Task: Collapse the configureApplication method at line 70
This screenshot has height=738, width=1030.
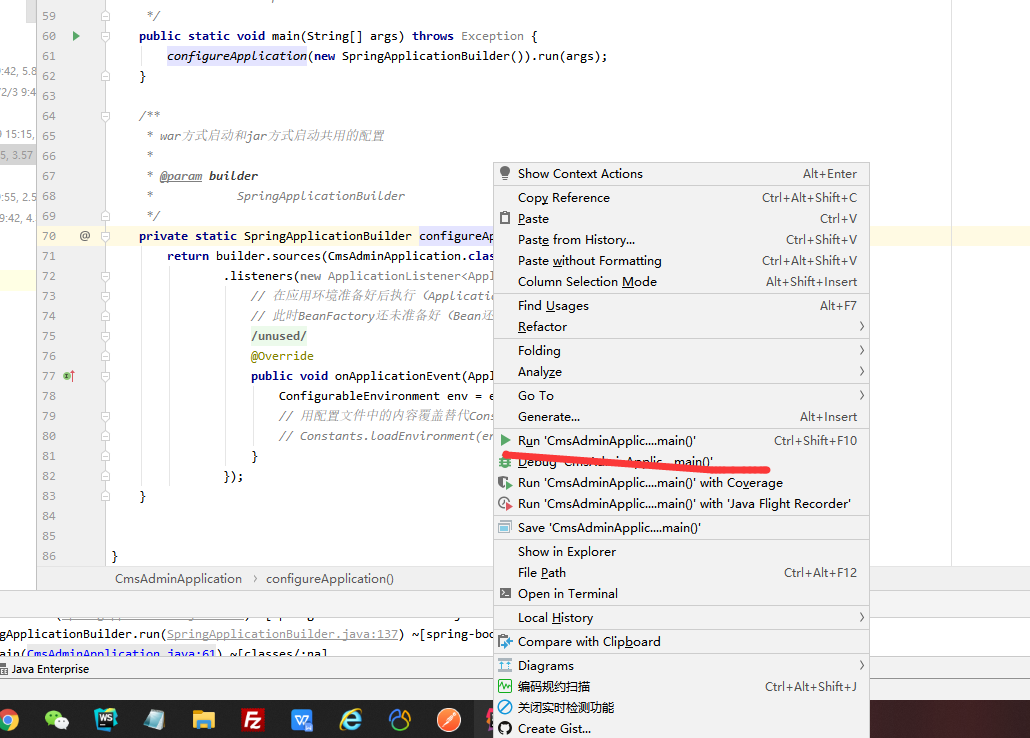Action: pos(105,236)
